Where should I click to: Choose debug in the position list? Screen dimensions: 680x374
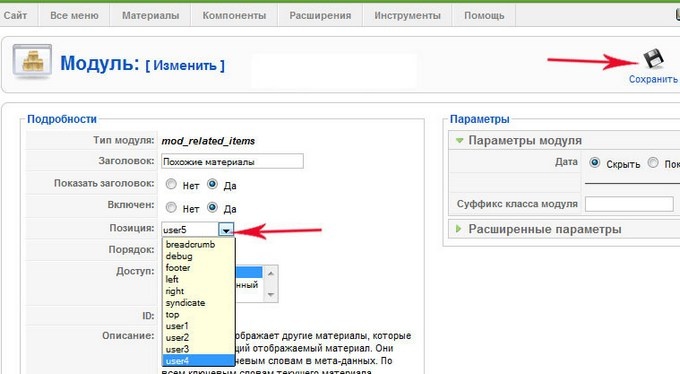(199, 256)
